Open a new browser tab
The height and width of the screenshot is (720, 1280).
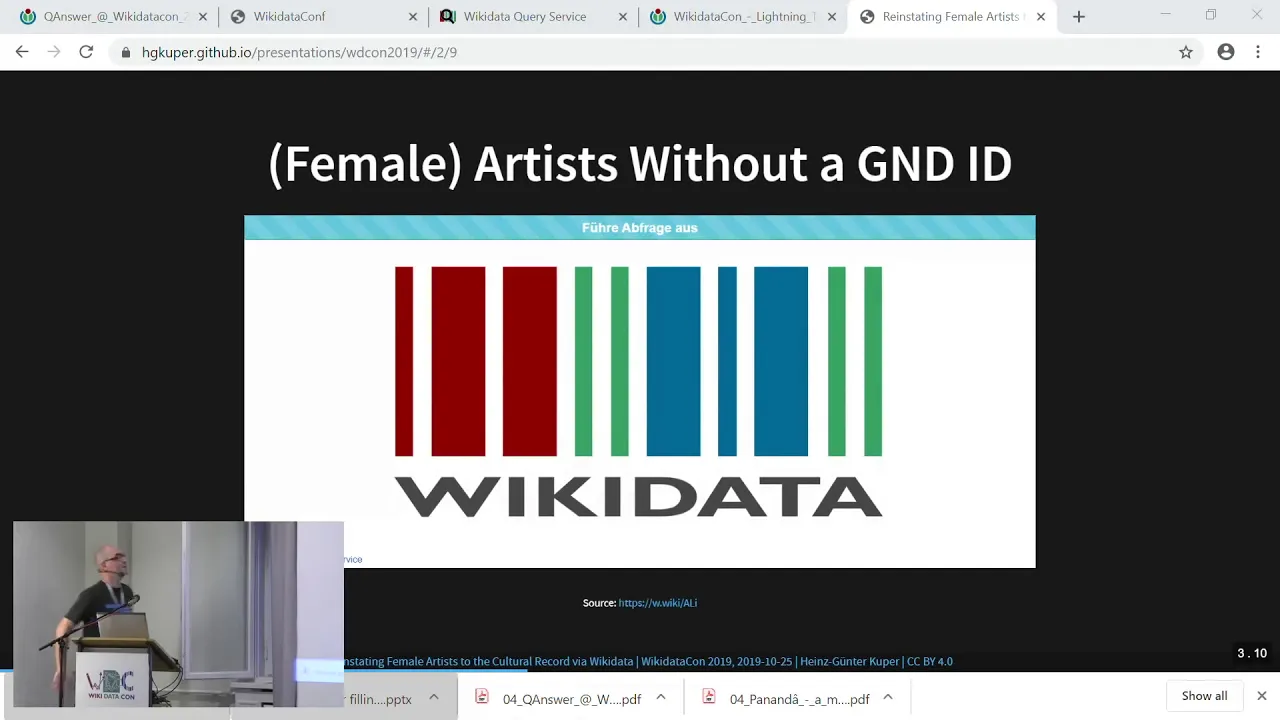point(1079,17)
